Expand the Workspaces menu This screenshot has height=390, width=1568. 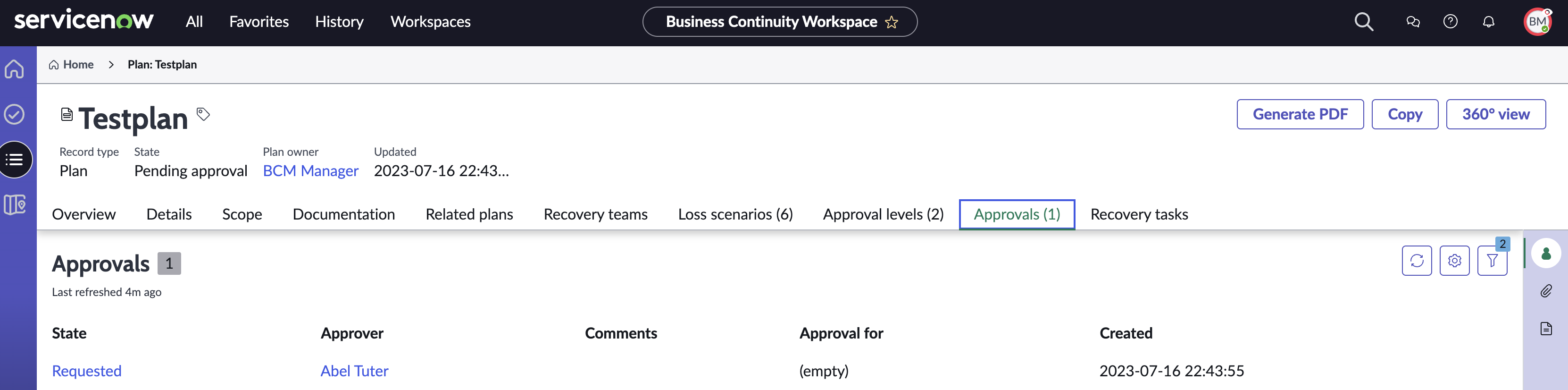[x=430, y=22]
